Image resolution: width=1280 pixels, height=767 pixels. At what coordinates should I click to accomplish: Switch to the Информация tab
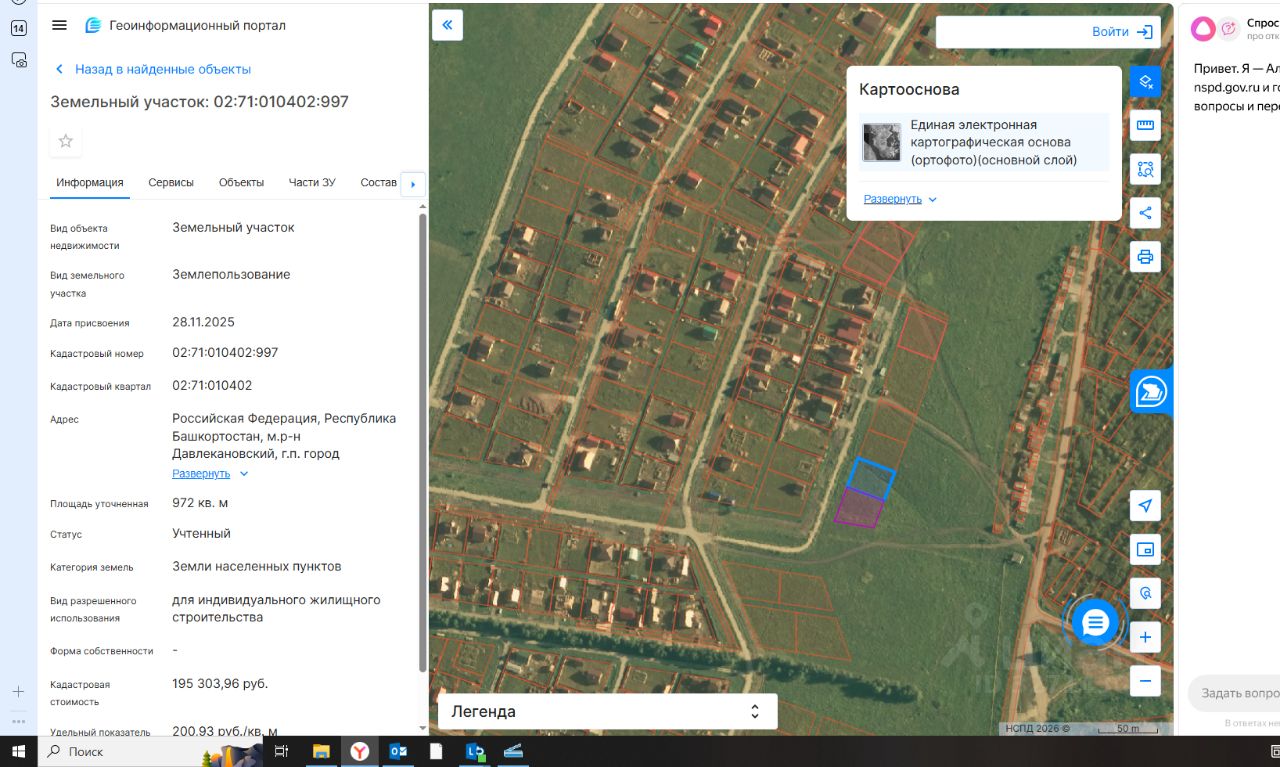pyautogui.click(x=90, y=183)
